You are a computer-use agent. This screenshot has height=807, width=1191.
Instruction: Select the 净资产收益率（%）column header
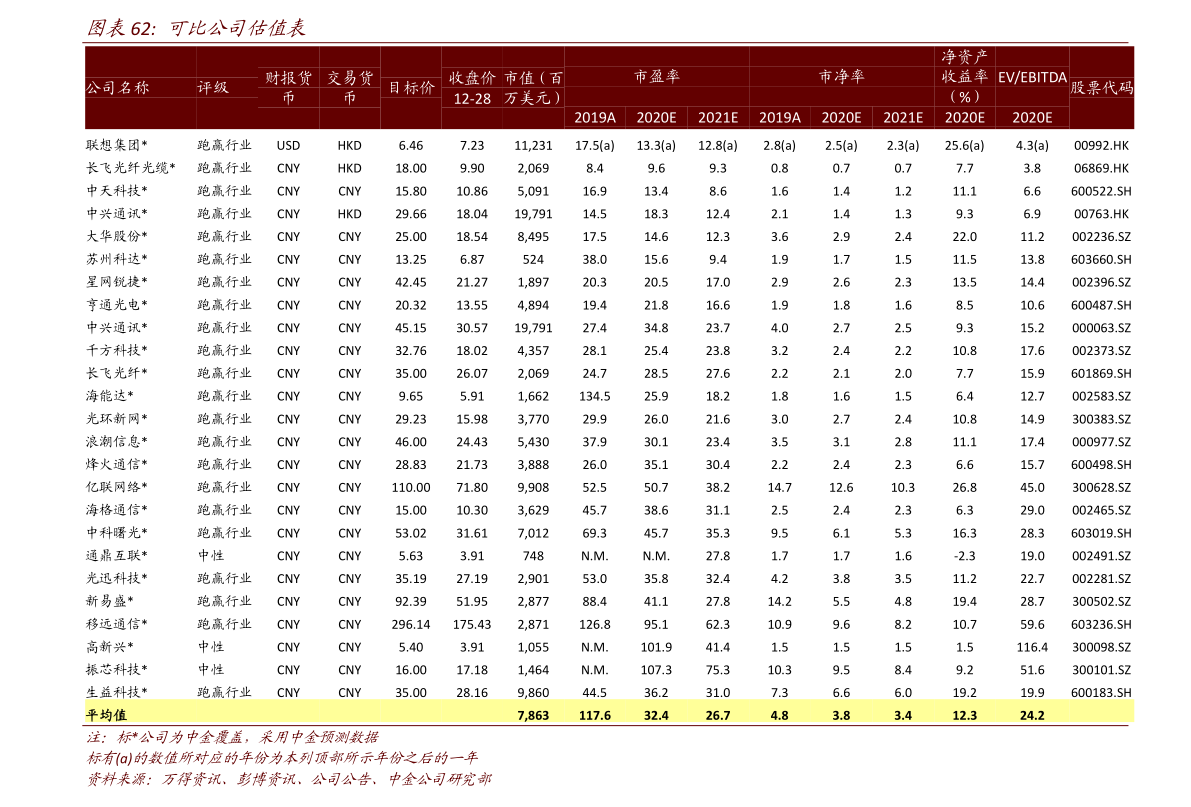coord(964,77)
